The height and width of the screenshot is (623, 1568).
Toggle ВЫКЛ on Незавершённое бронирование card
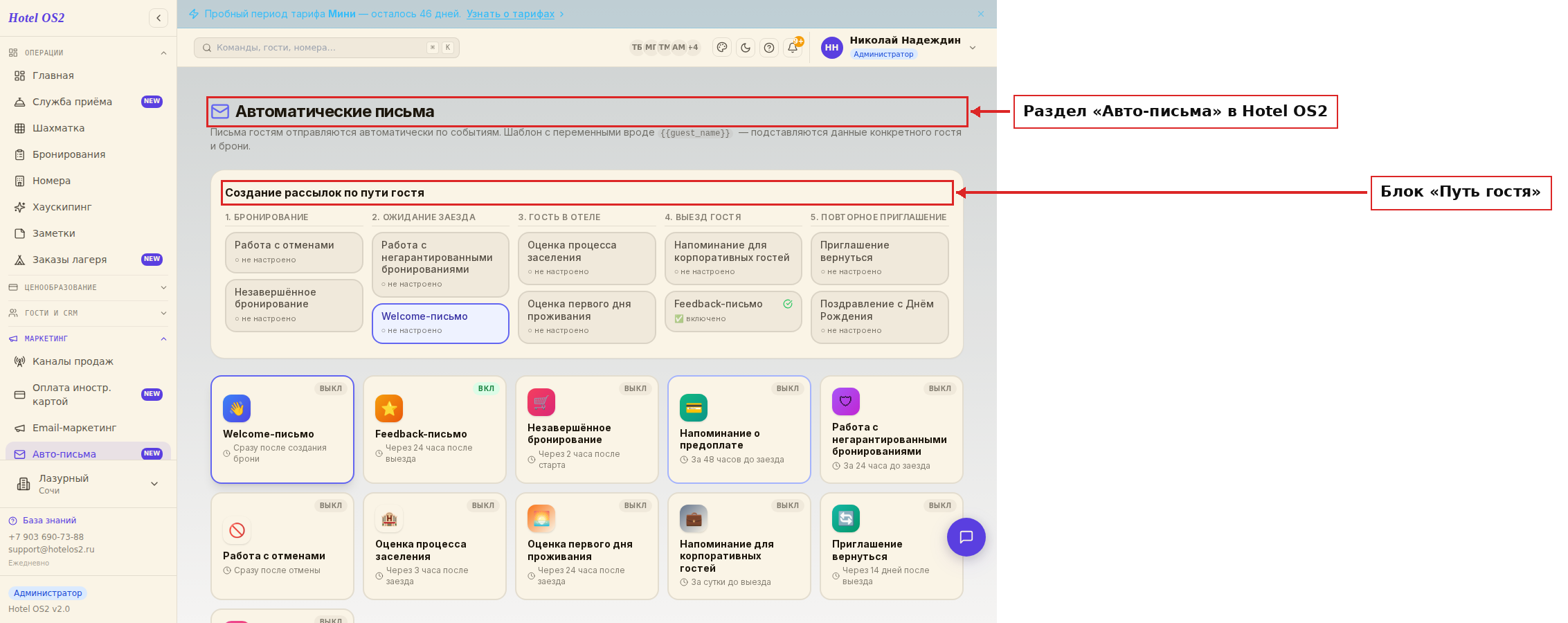636,388
